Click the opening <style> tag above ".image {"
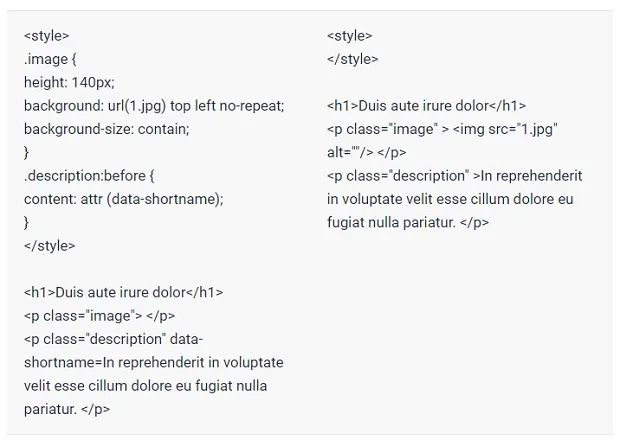The height and width of the screenshot is (446, 620). pos(47,36)
